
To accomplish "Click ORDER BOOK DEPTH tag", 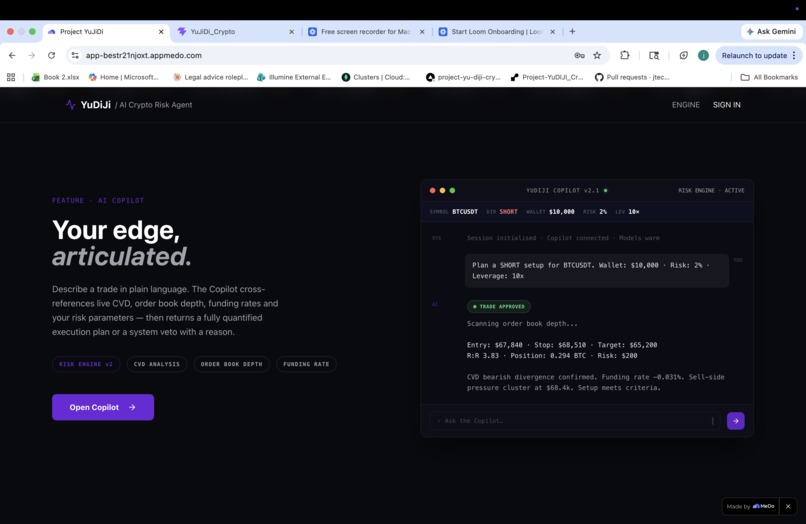I will click(x=231, y=364).
